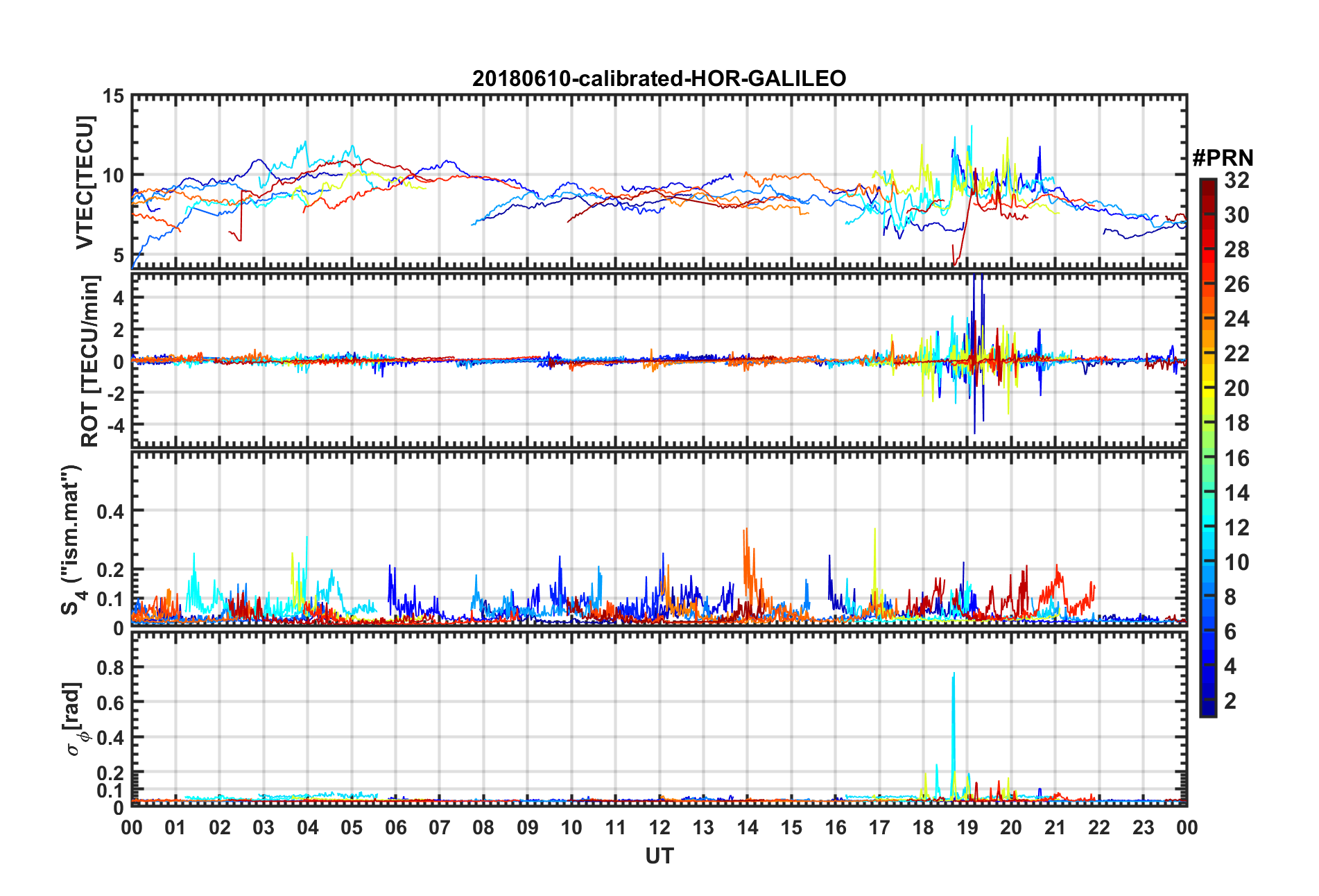Click the sigma phi axis tick label 0.6
Viewport: 1319px width, 896px height.
coord(110,703)
